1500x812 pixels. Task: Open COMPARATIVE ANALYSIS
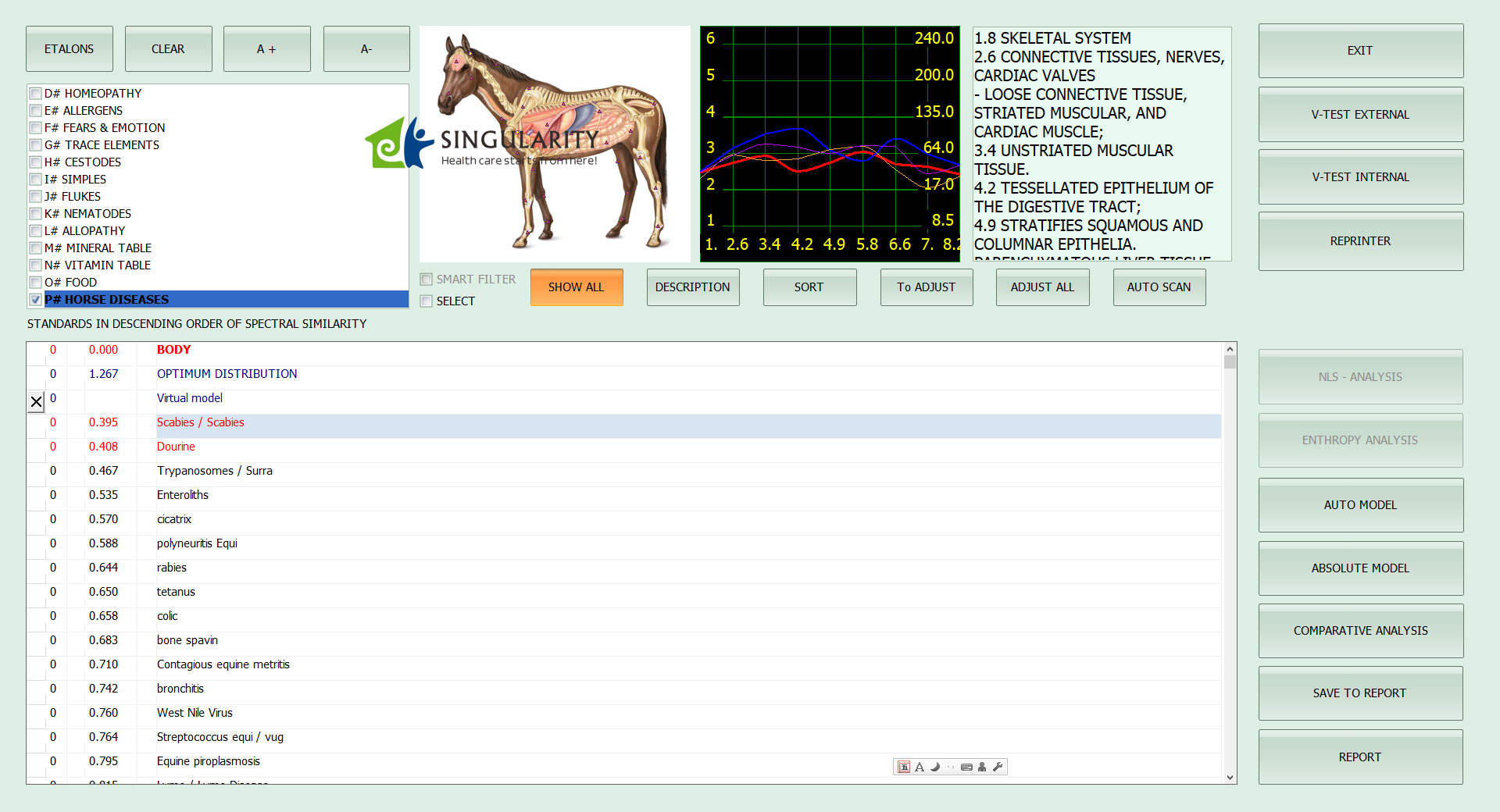pyautogui.click(x=1360, y=631)
